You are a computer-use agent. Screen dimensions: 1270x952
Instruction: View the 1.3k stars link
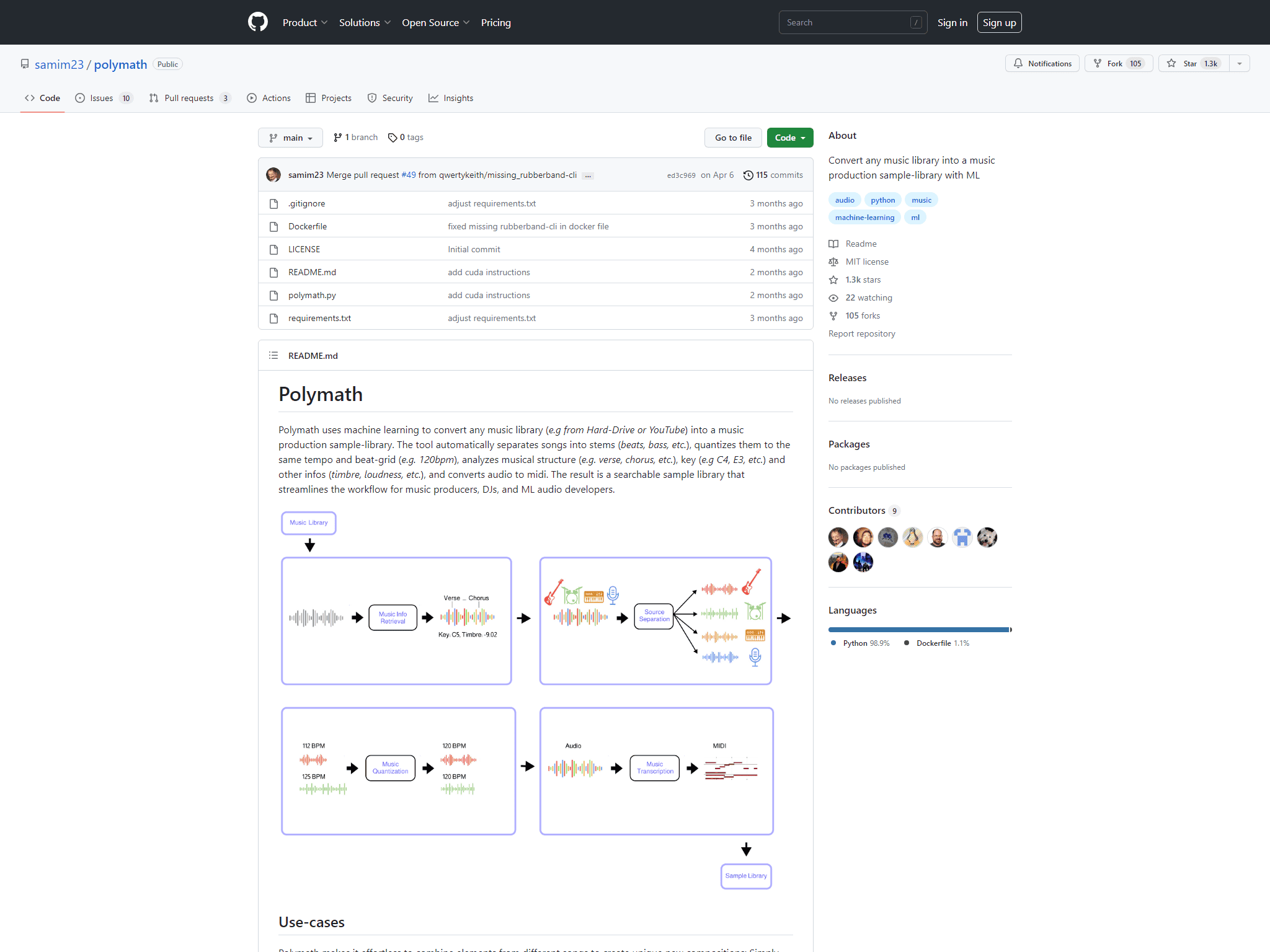[x=855, y=280]
